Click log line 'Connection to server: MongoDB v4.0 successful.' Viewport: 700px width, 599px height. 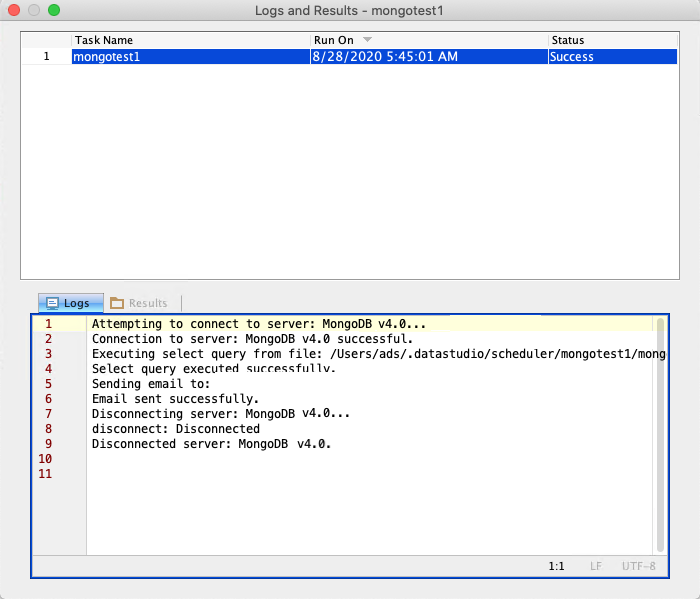pos(252,339)
